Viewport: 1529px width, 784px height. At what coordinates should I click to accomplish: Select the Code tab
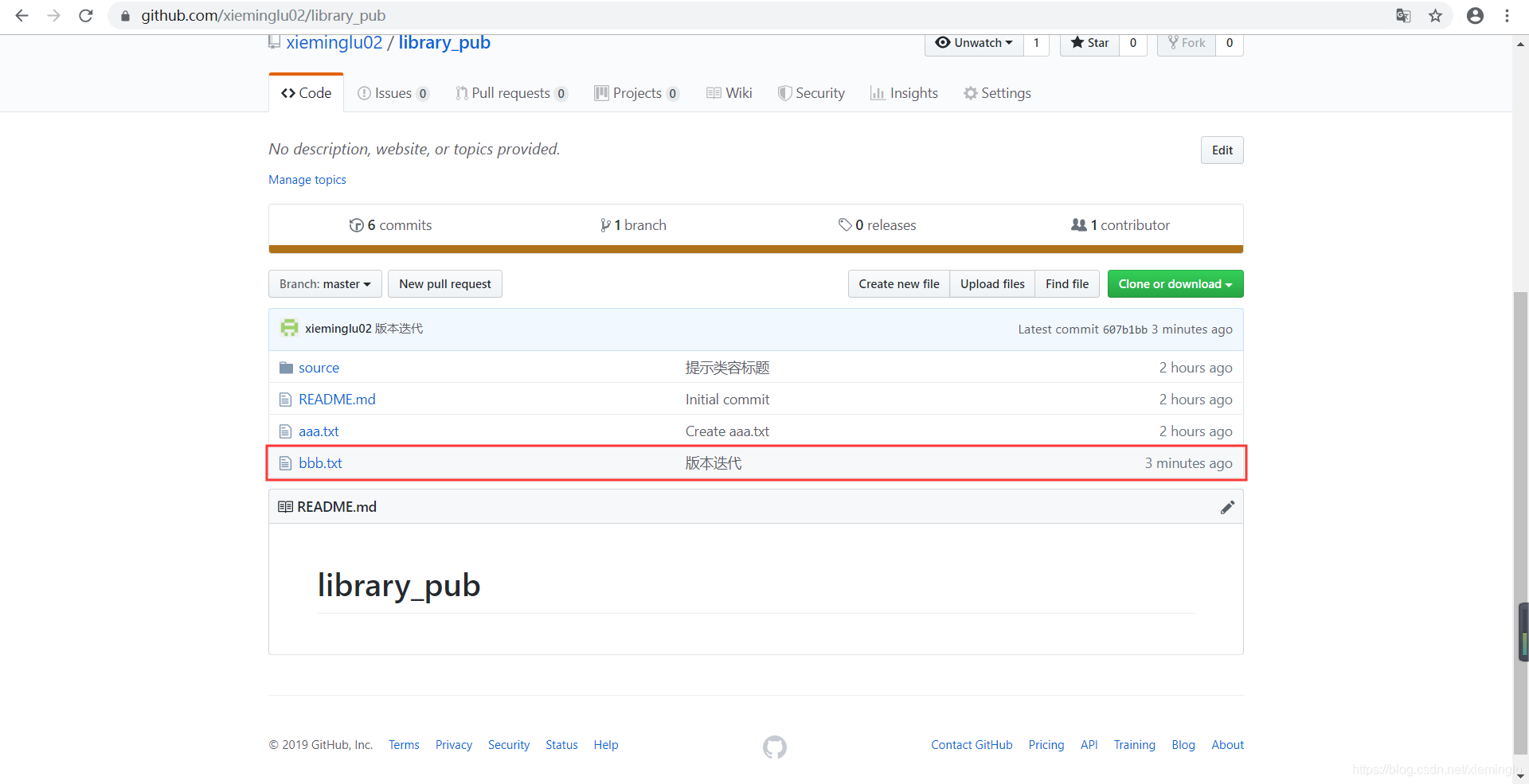tap(307, 93)
